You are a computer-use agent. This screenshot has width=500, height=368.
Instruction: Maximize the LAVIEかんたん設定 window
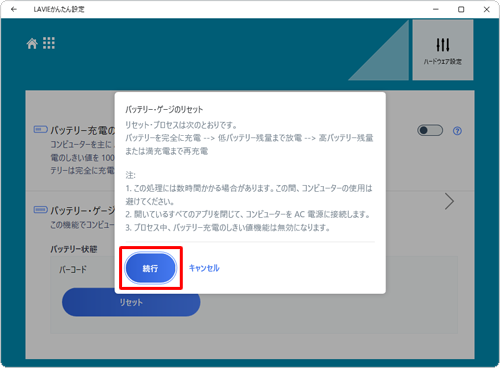[461, 9]
